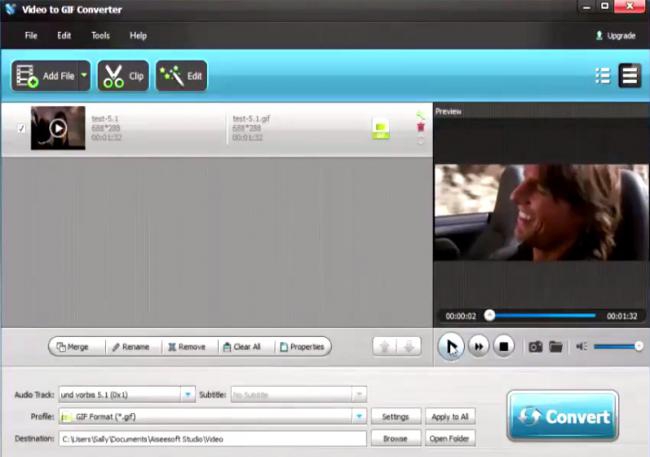Adjust the volume slider
The height and width of the screenshot is (457, 650).
pos(618,346)
